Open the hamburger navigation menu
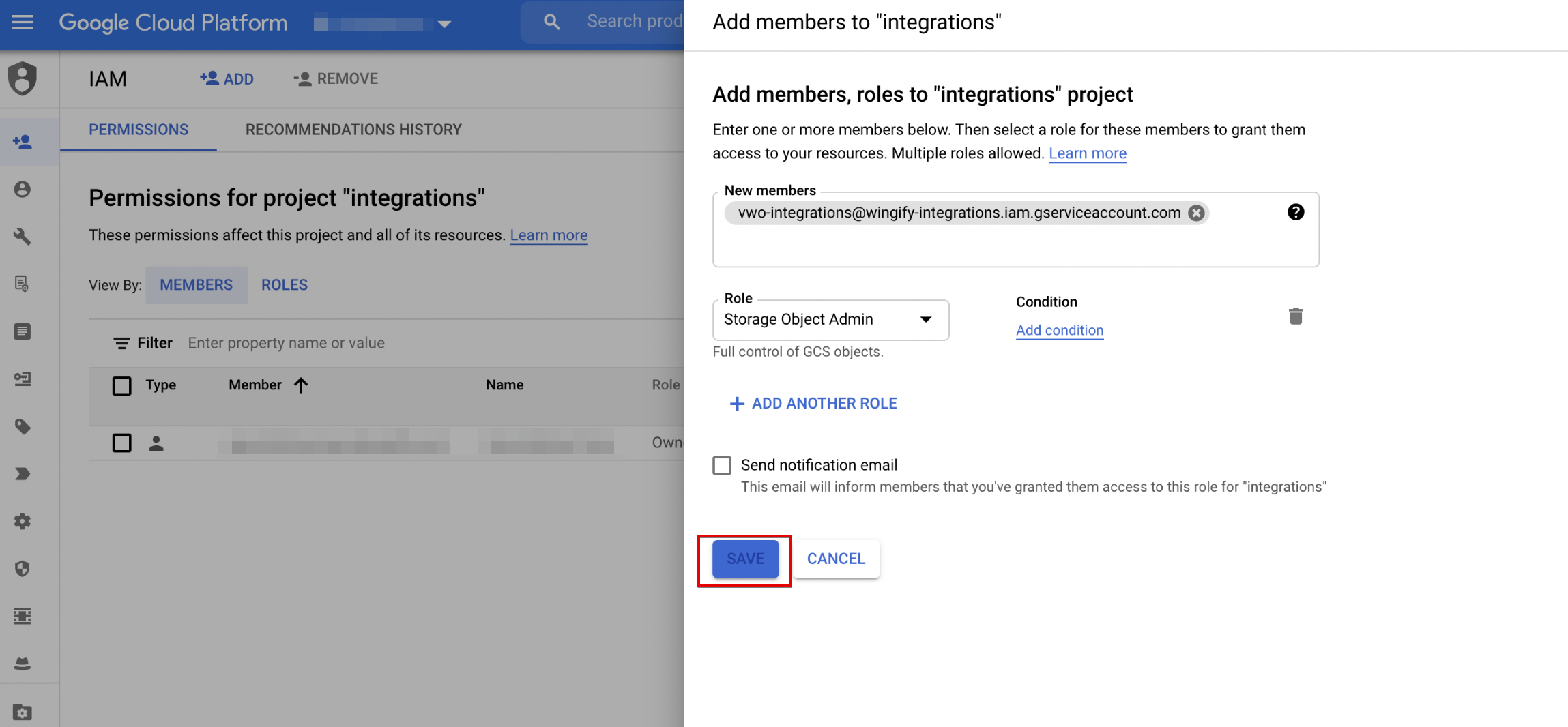 (23, 23)
